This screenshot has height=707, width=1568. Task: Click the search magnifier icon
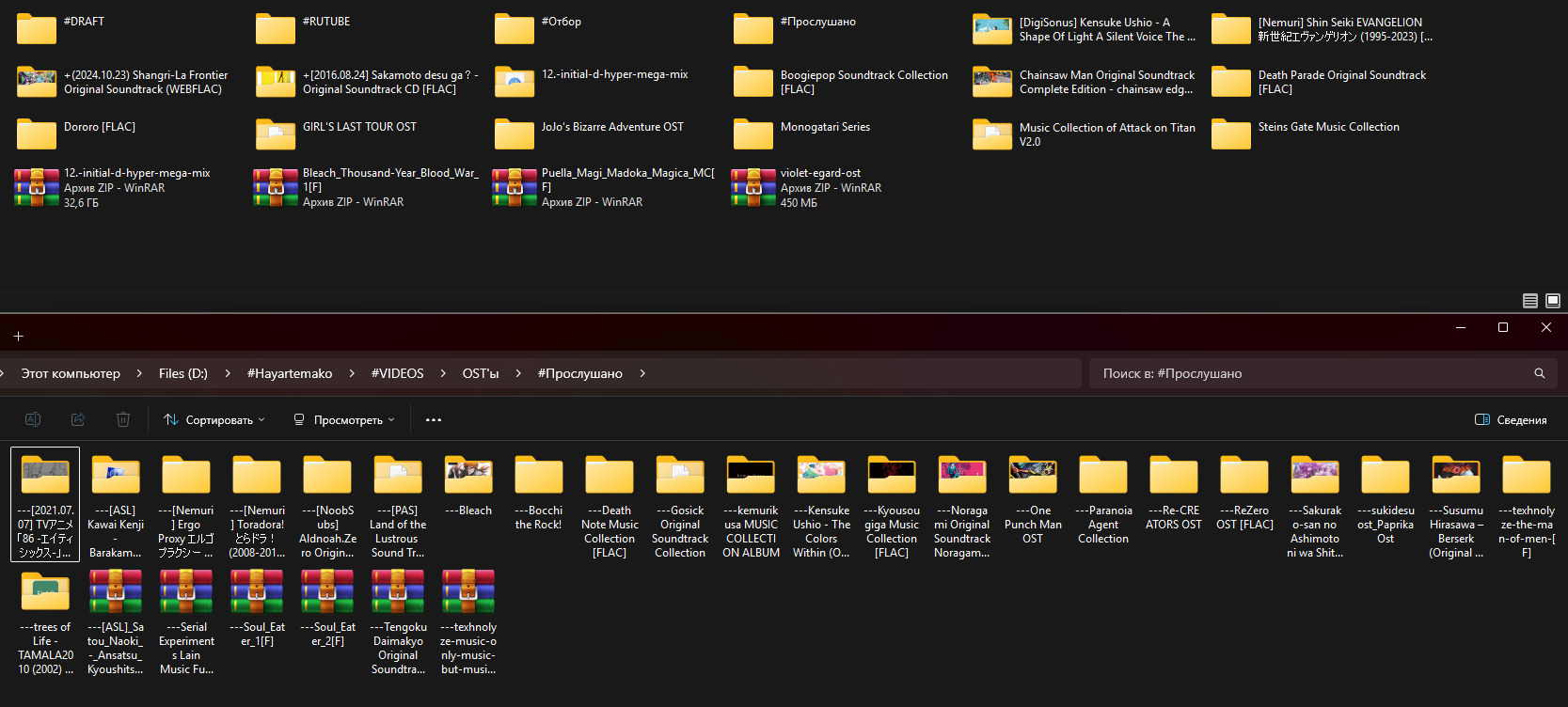[x=1539, y=373]
